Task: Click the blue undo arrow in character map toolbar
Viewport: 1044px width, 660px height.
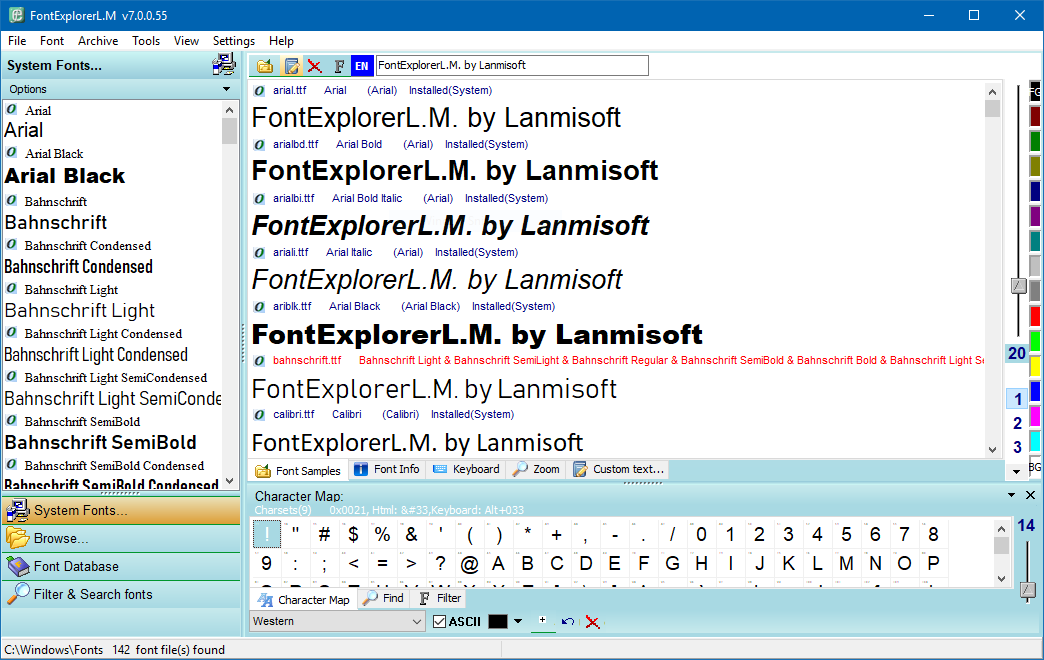Action: click(x=567, y=621)
